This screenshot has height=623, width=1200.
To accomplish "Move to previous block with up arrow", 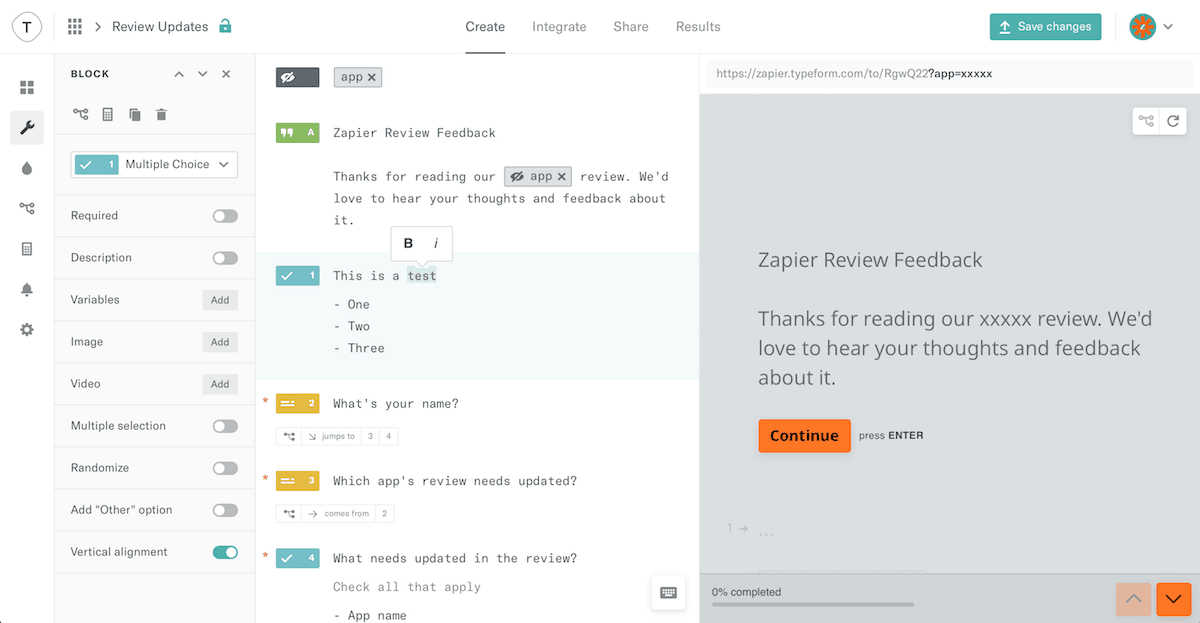I will (179, 74).
